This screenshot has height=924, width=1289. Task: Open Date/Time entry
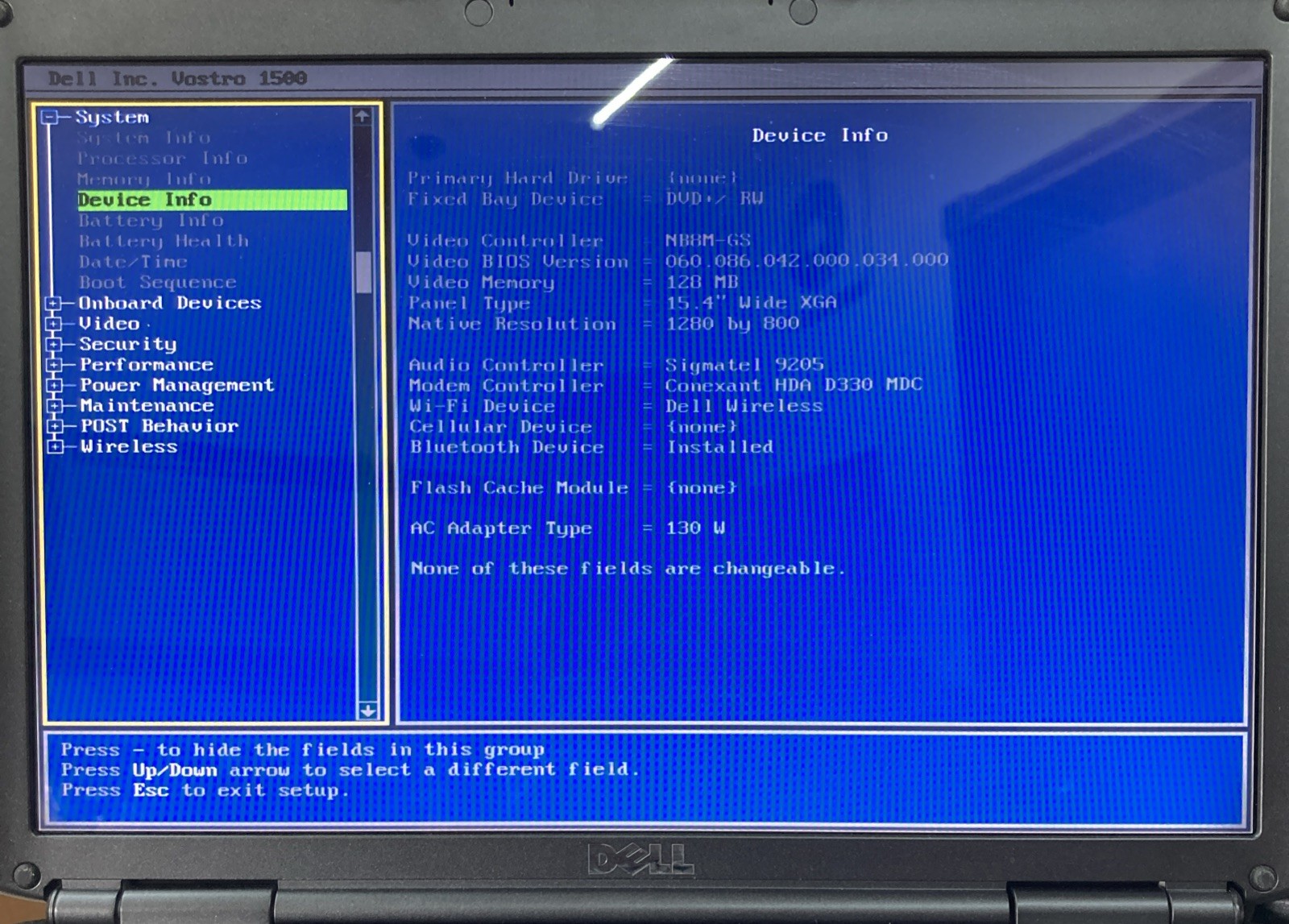pos(133,262)
